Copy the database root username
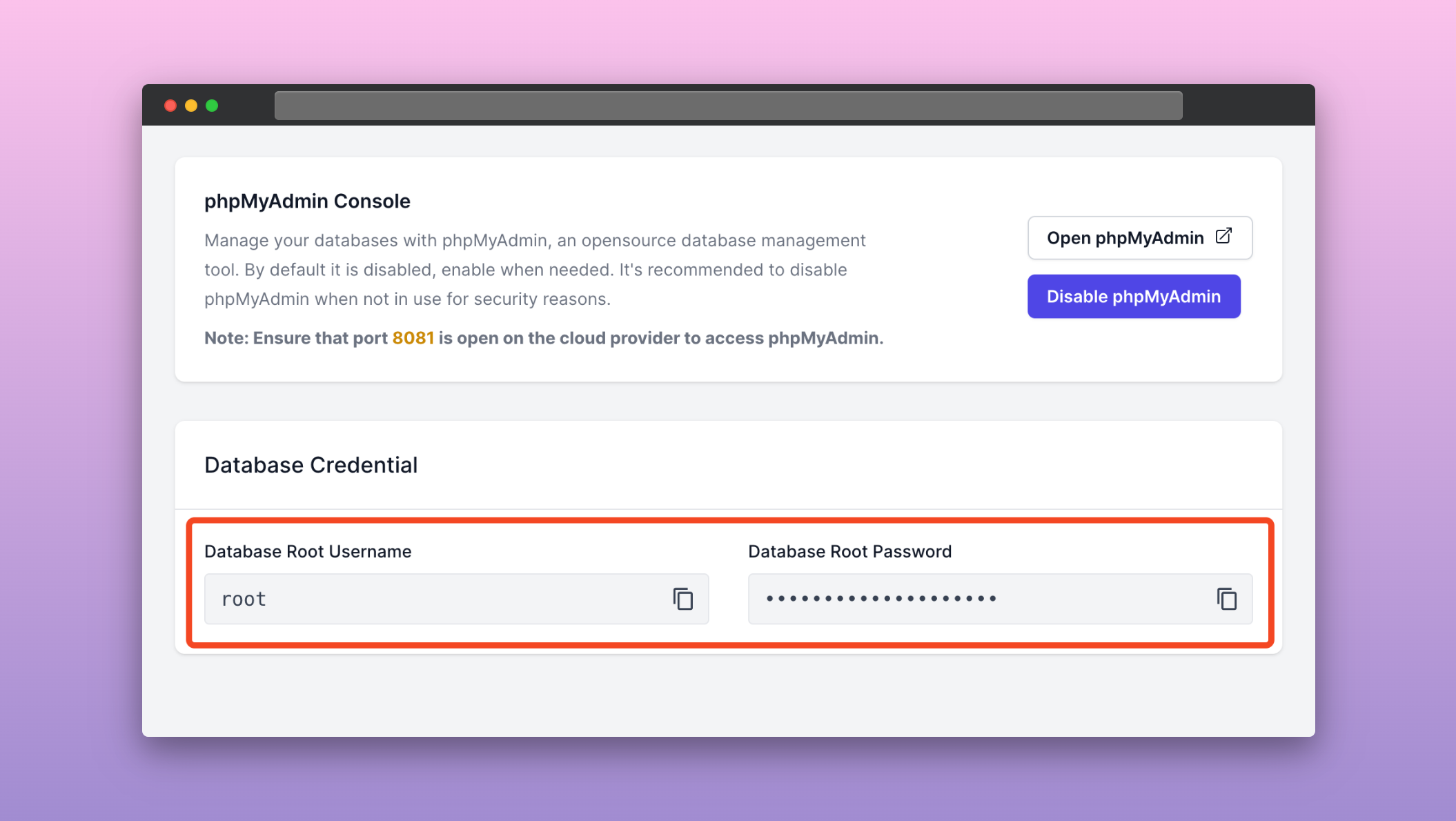 coord(683,599)
